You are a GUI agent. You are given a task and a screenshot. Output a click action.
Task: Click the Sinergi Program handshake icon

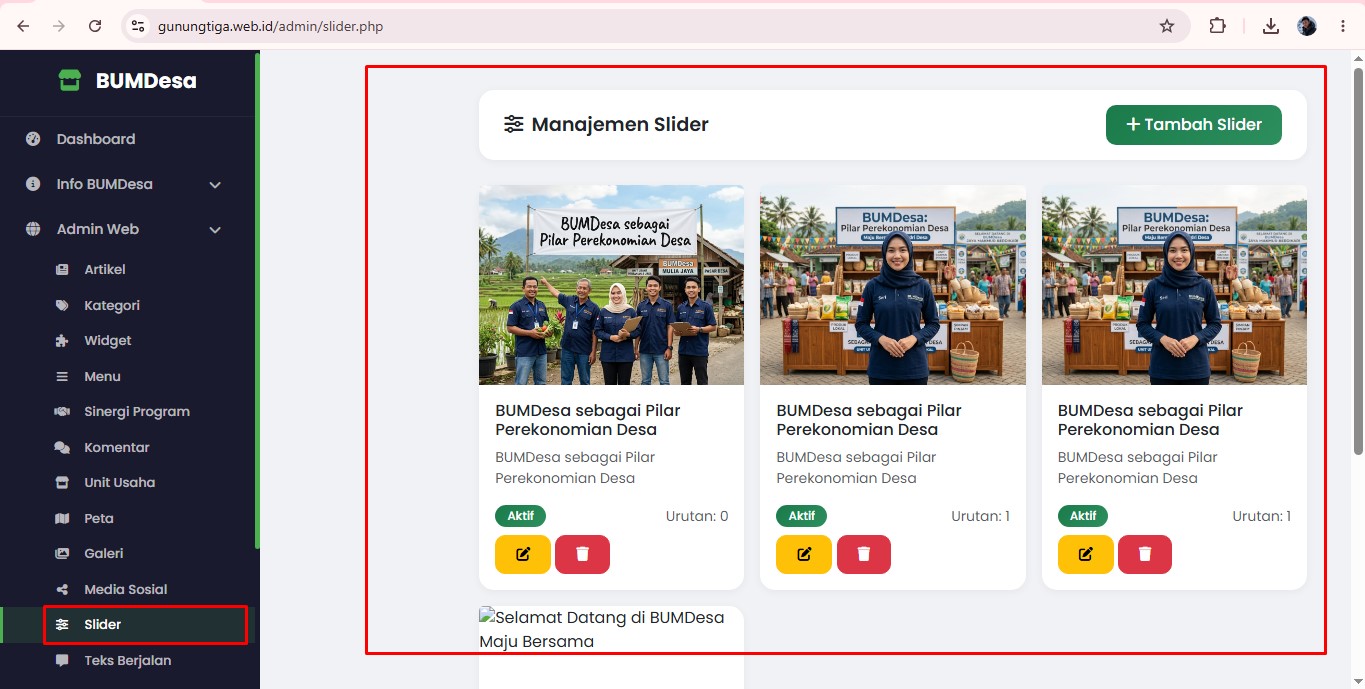[x=62, y=412]
